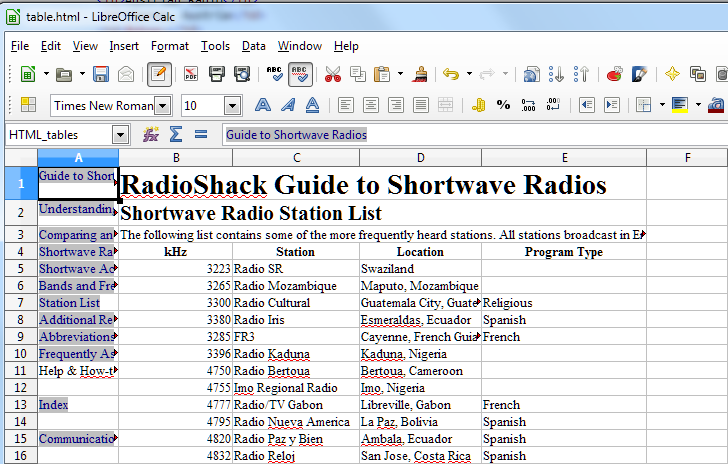This screenshot has height=464, width=728.
Task: Apply Percent number format
Action: click(x=503, y=105)
